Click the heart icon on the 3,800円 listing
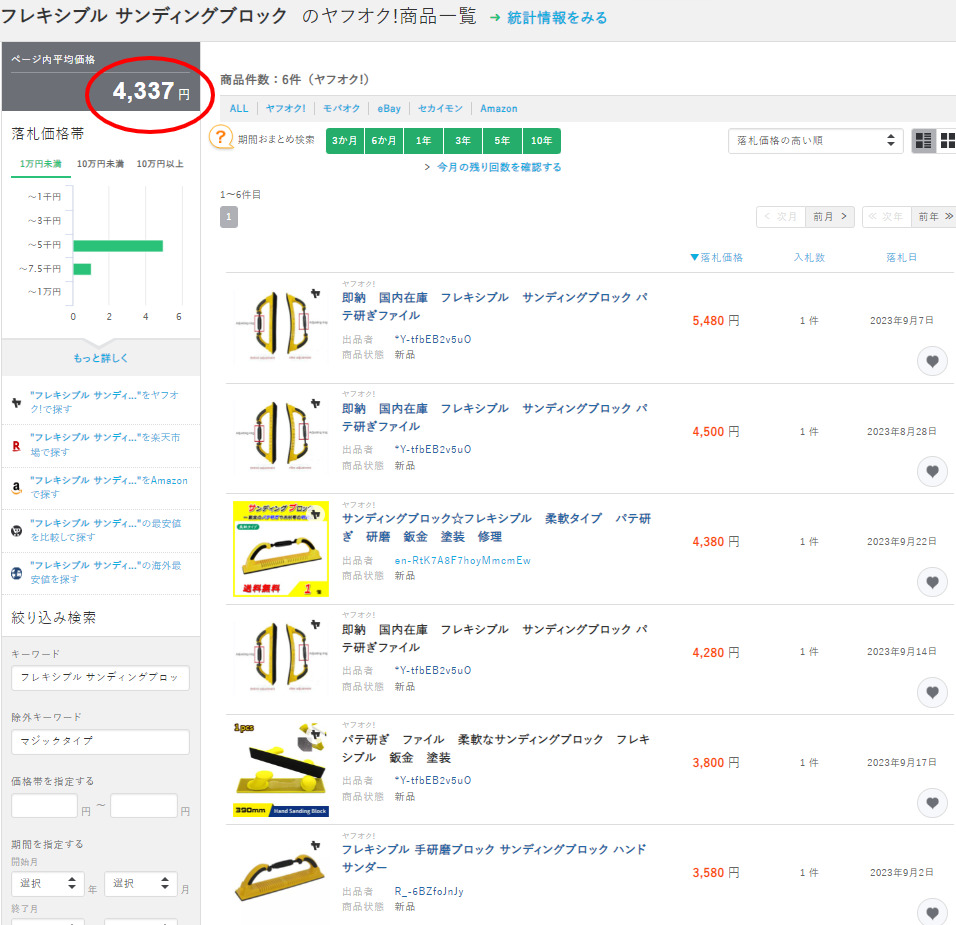The image size is (956, 925). pos(932,802)
